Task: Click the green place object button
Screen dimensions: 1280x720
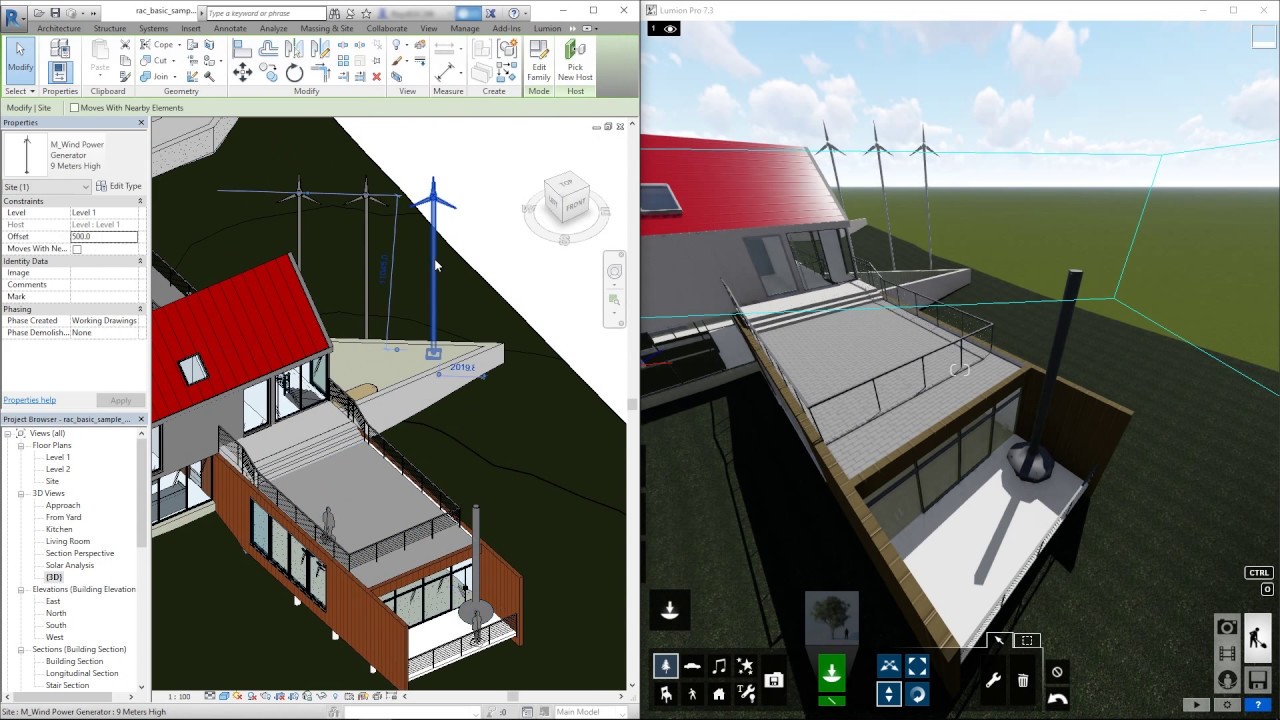Action: click(x=831, y=672)
